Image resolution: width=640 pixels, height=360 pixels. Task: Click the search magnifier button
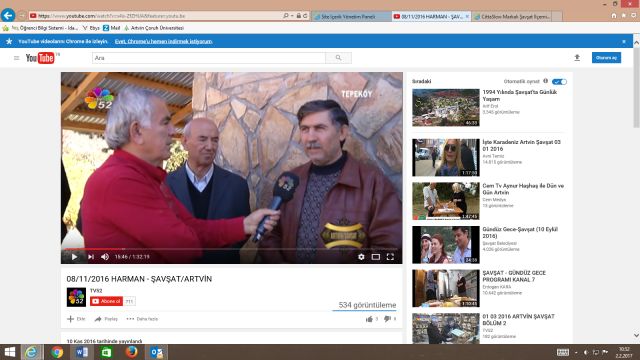click(338, 58)
